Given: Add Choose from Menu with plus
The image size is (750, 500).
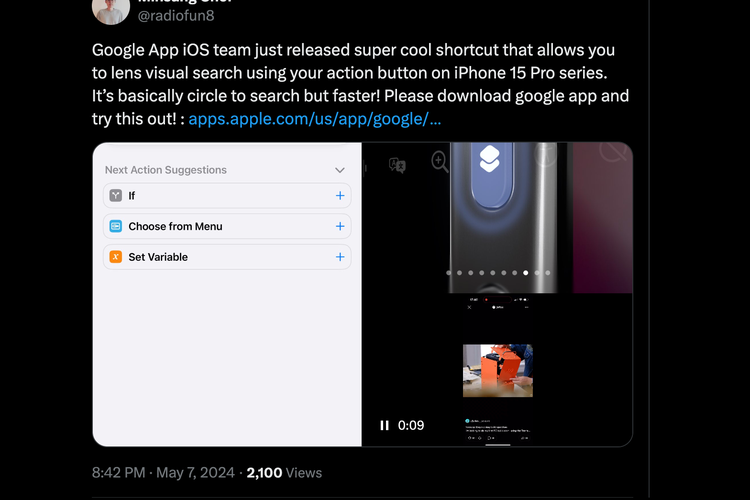Looking at the screenshot, I should point(340,227).
